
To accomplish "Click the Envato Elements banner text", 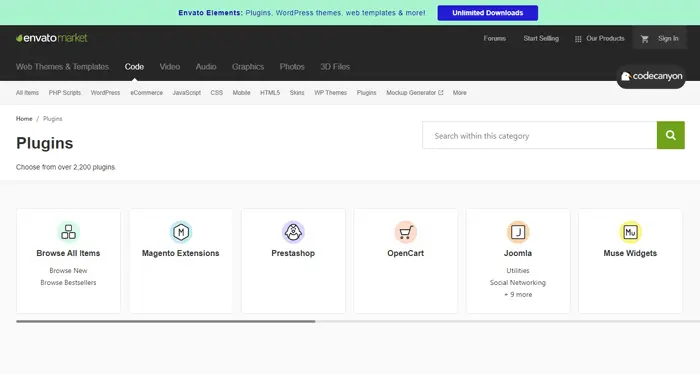I will pyautogui.click(x=302, y=13).
